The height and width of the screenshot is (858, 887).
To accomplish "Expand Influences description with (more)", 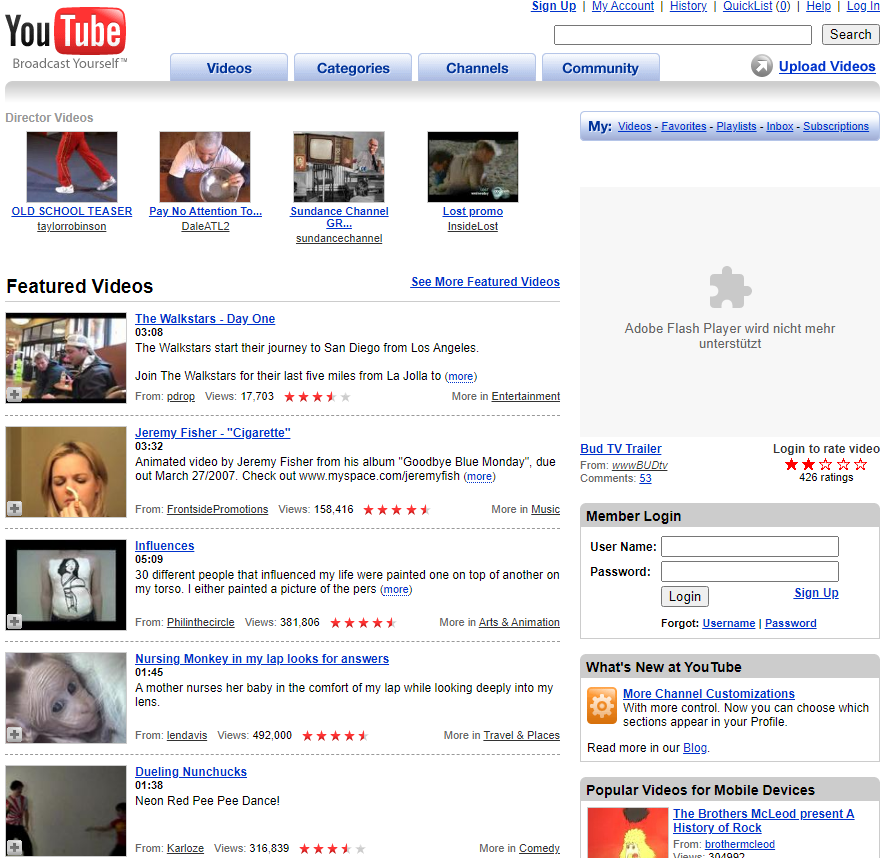I will click(396, 590).
